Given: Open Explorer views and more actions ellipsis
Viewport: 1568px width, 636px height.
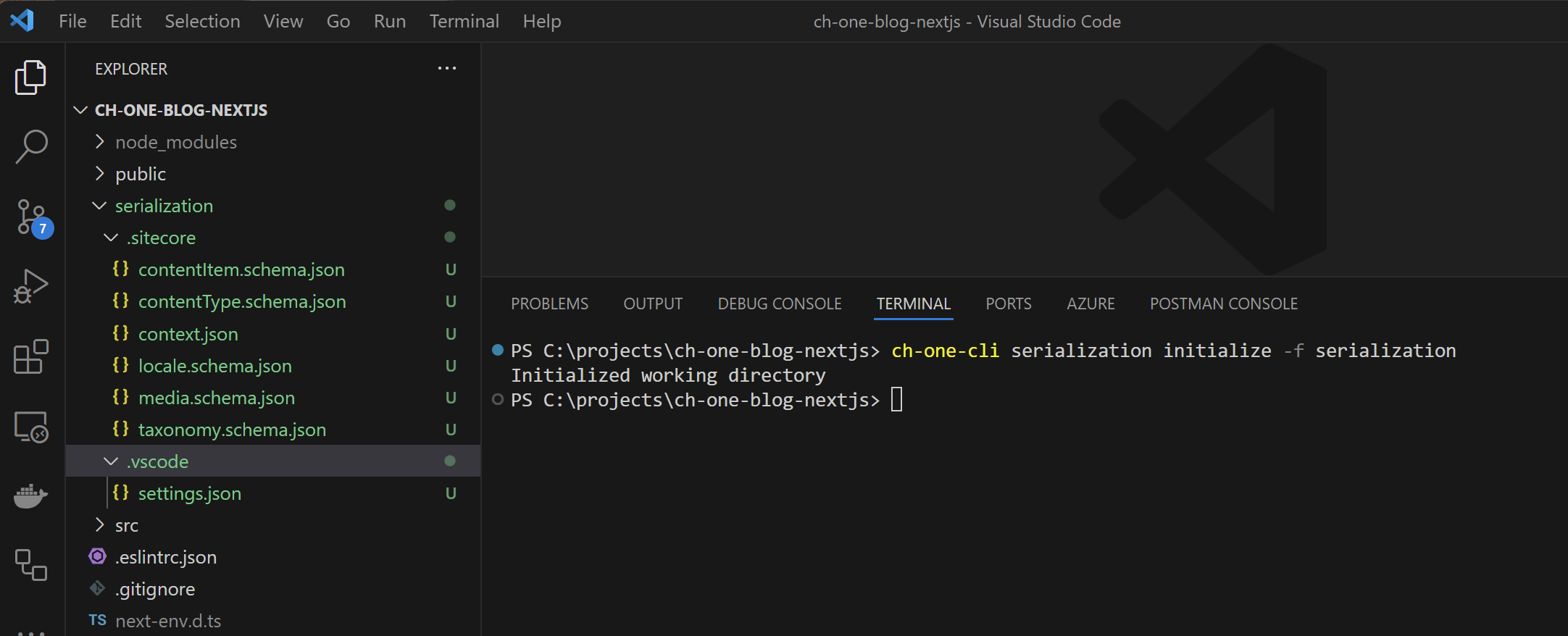Looking at the screenshot, I should (x=447, y=68).
